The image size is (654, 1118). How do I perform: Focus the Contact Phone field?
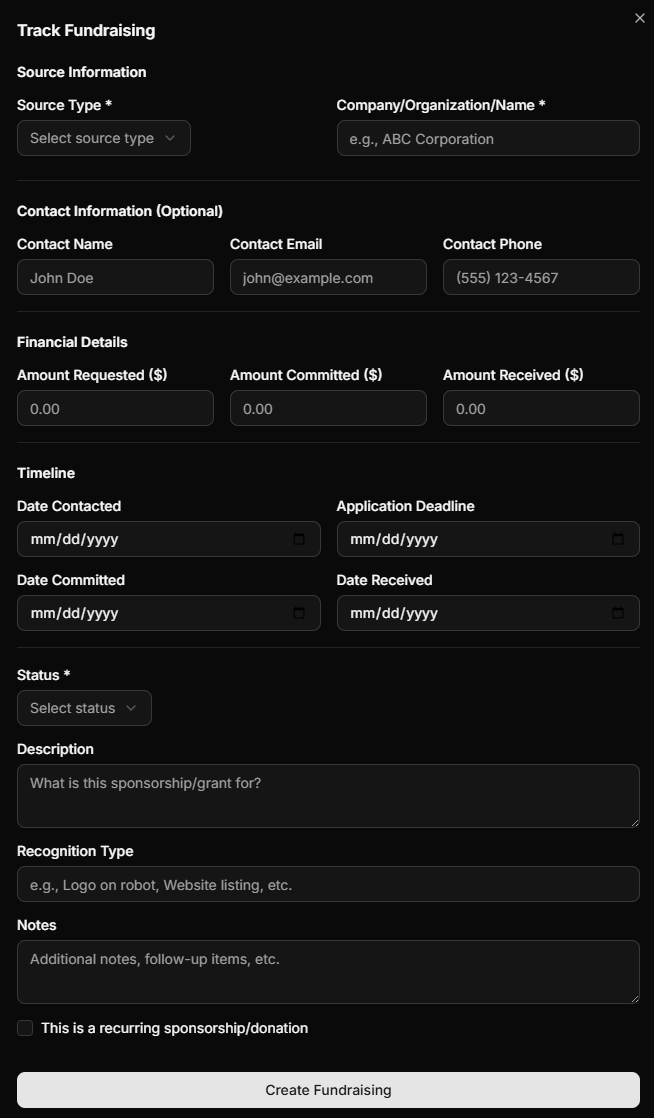tap(541, 278)
